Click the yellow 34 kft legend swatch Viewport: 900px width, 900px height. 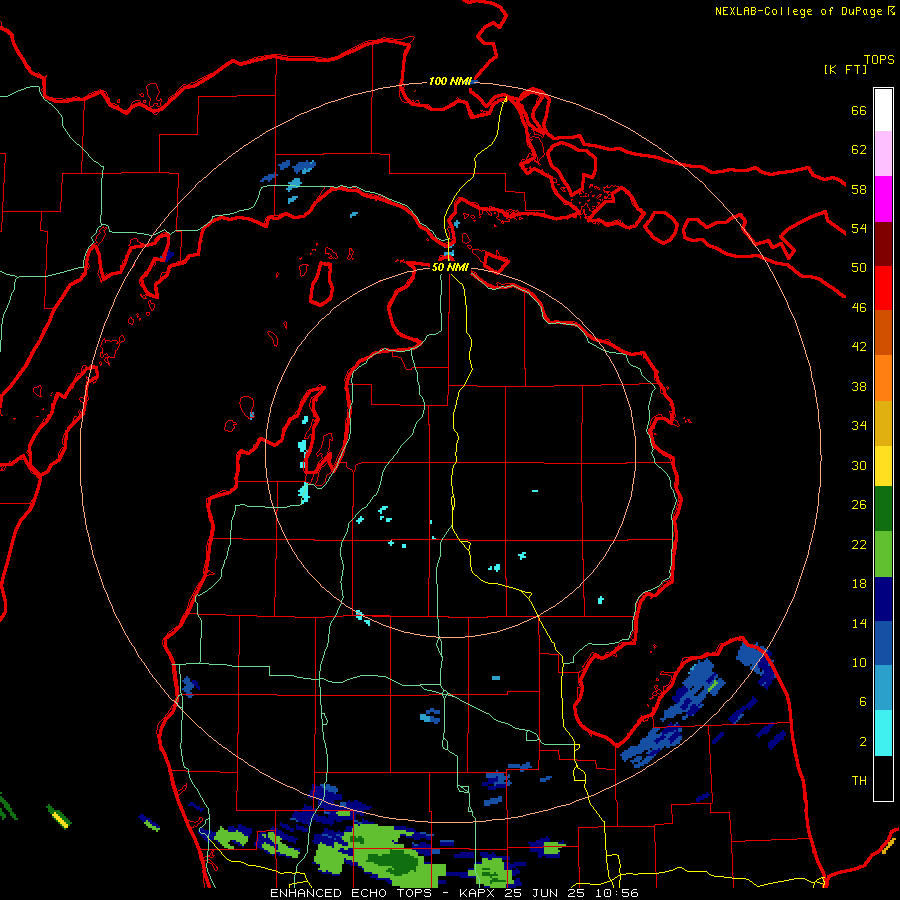point(883,466)
